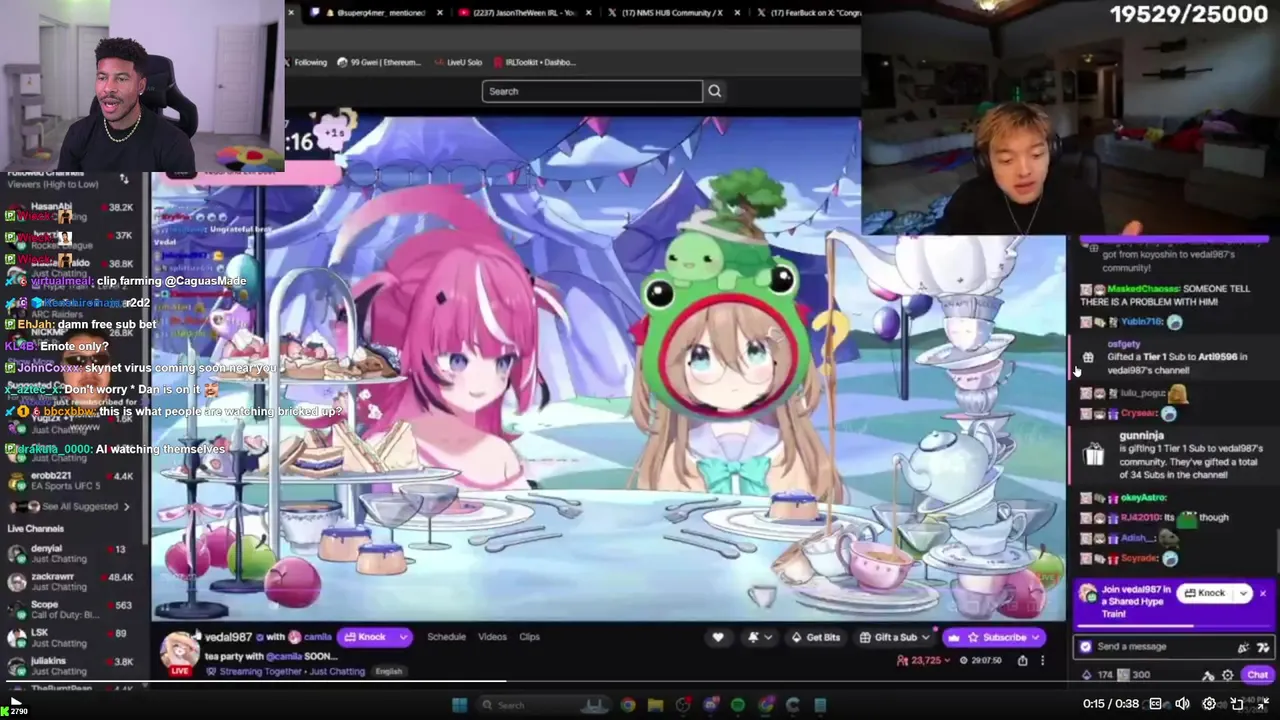
Task: Open the Videos tab of vedal987
Action: tap(492, 637)
